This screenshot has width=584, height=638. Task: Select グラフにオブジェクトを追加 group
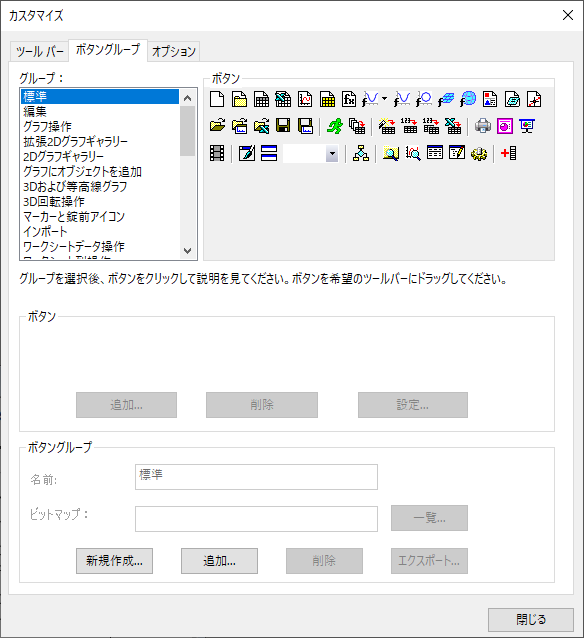pos(100,172)
